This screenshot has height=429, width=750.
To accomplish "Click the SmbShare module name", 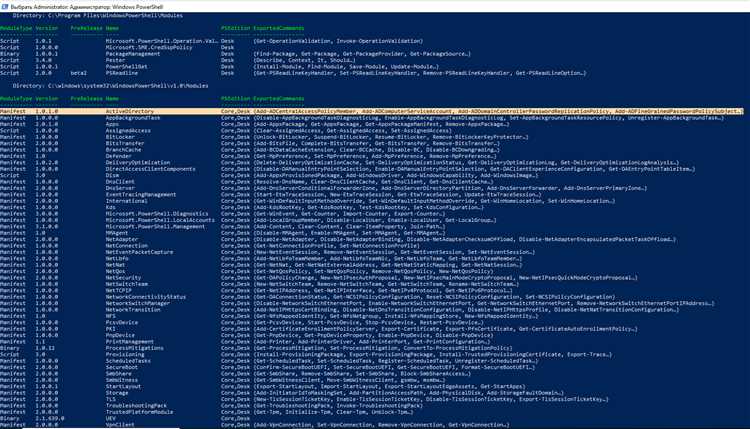I will pos(119,374).
